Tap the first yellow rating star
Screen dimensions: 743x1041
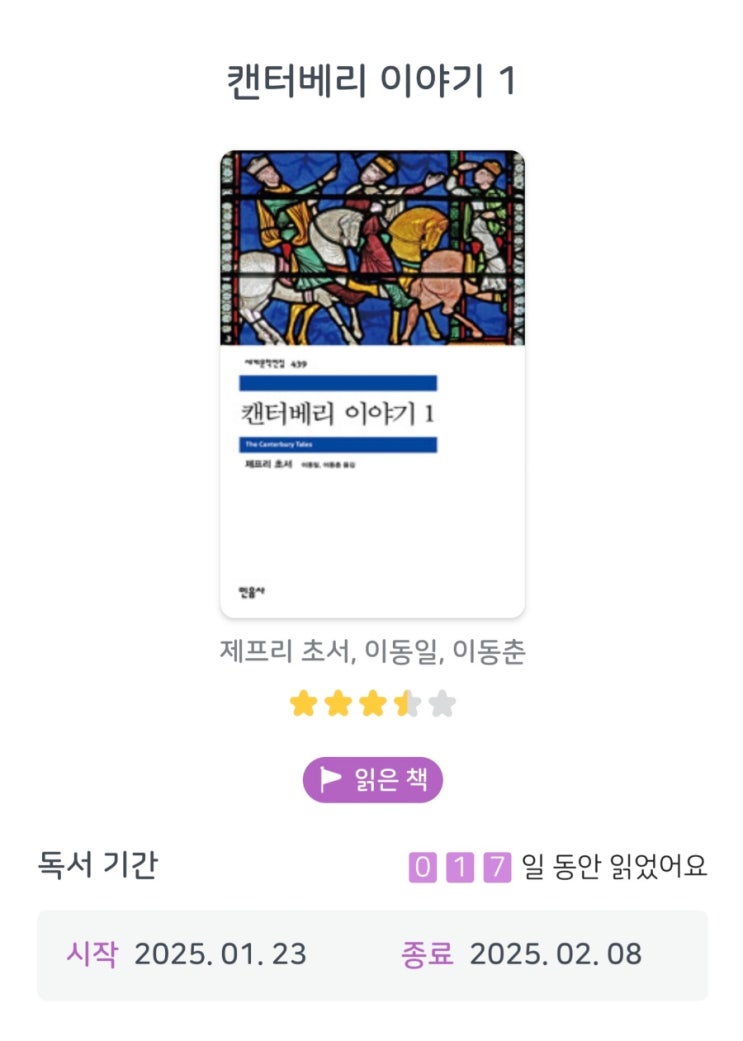(x=303, y=703)
